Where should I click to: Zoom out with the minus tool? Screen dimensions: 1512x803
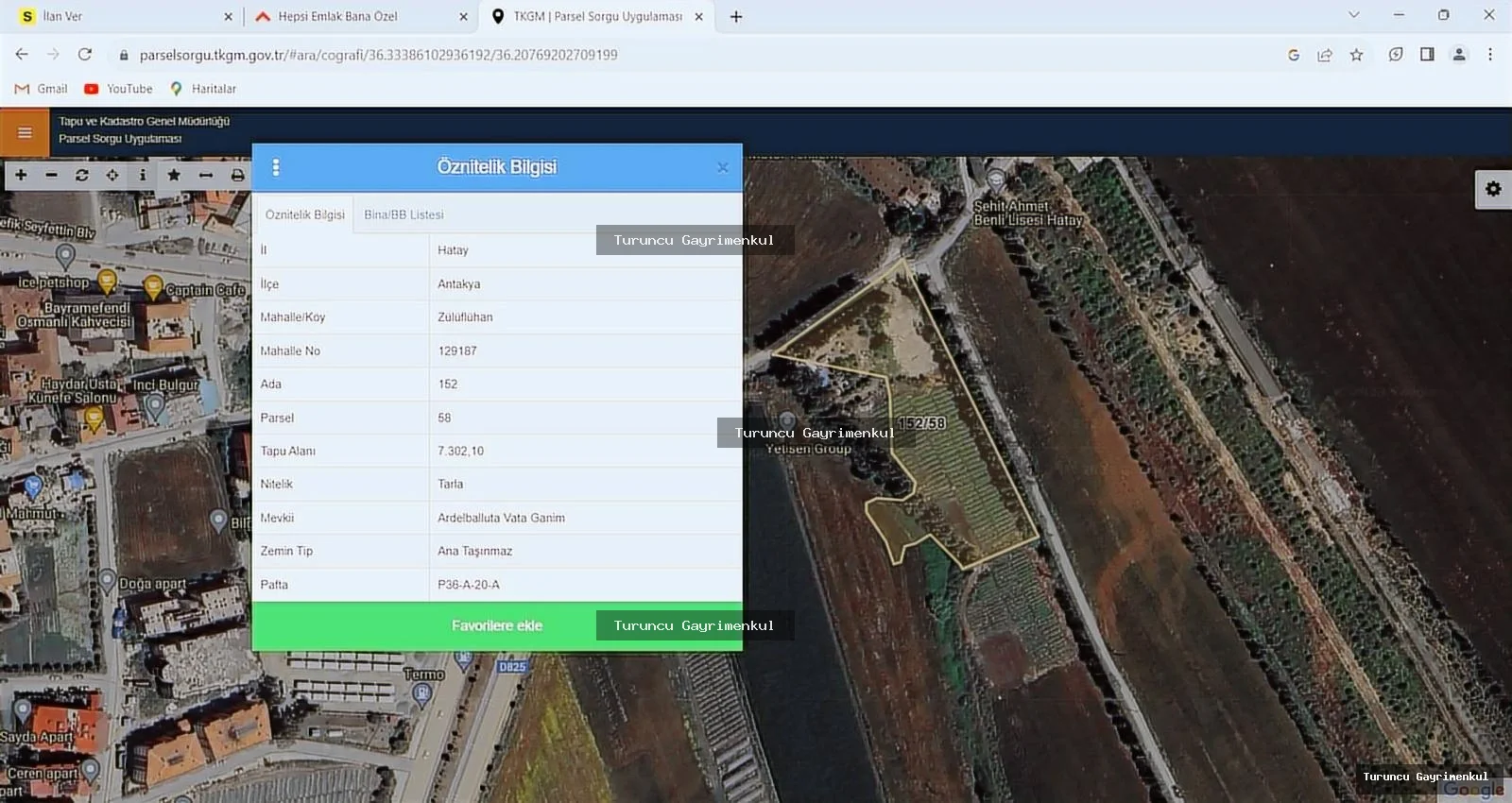click(51, 175)
